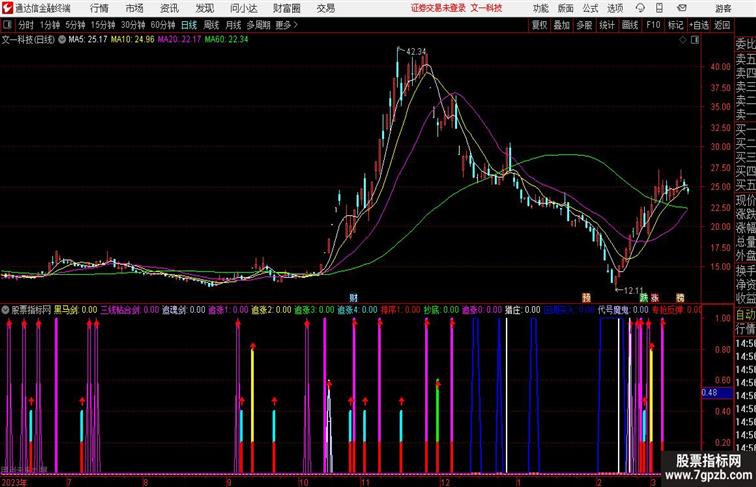Switch to 月线 monthly period tab
This screenshot has height=487, width=756.
pyautogui.click(x=233, y=25)
